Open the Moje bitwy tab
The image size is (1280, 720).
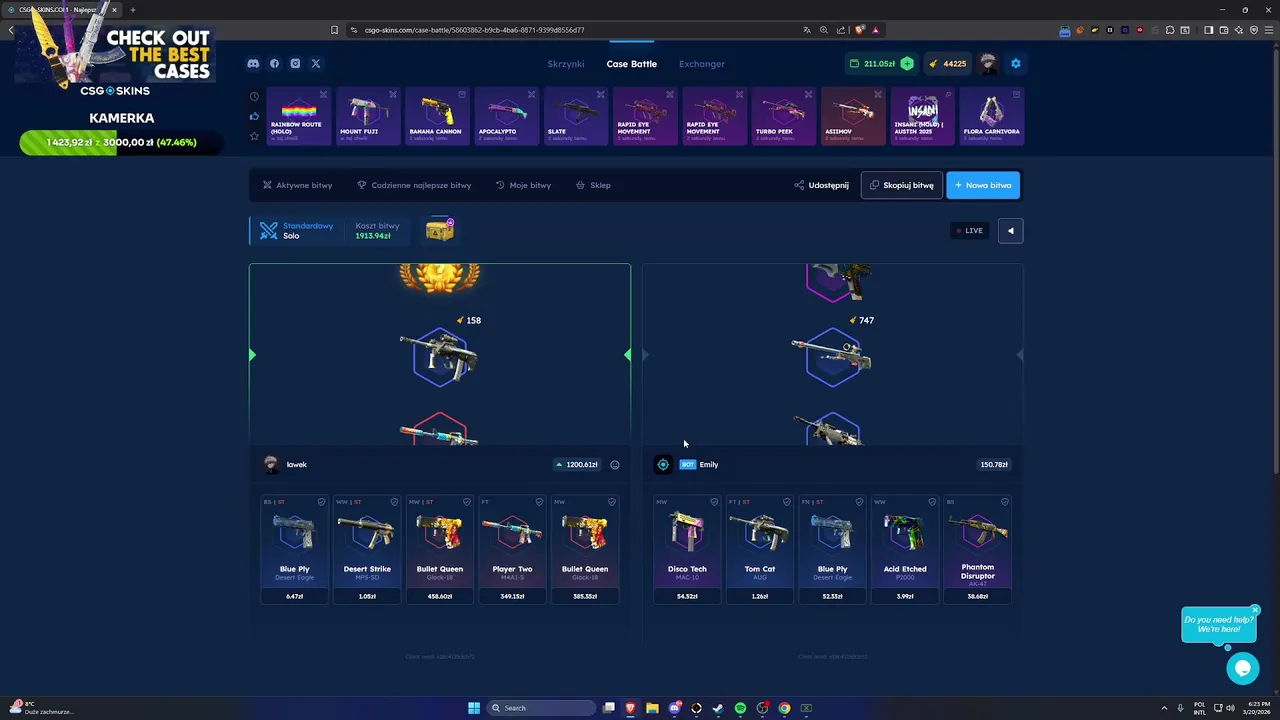523,185
